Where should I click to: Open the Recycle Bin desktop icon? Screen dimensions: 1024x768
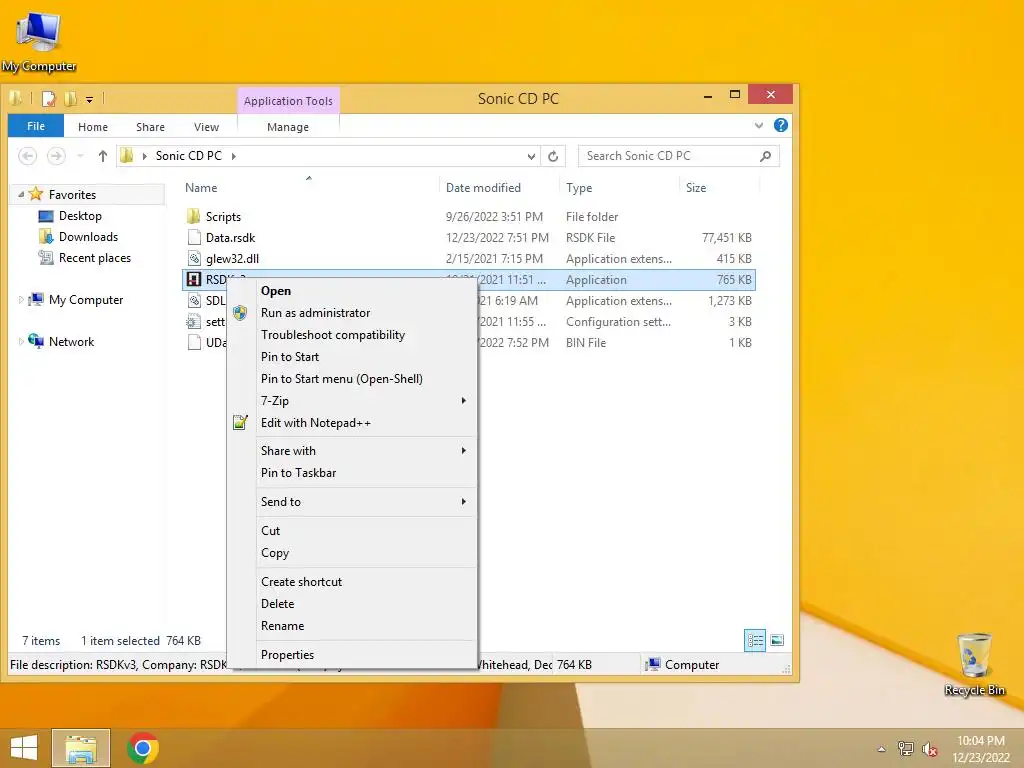click(974, 664)
